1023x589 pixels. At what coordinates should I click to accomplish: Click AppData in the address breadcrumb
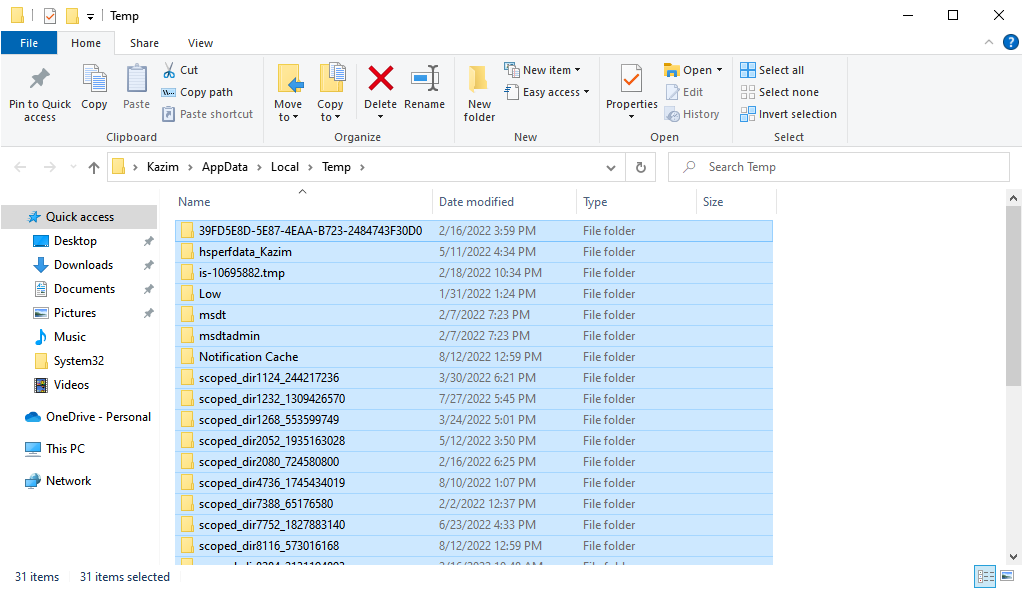[225, 167]
